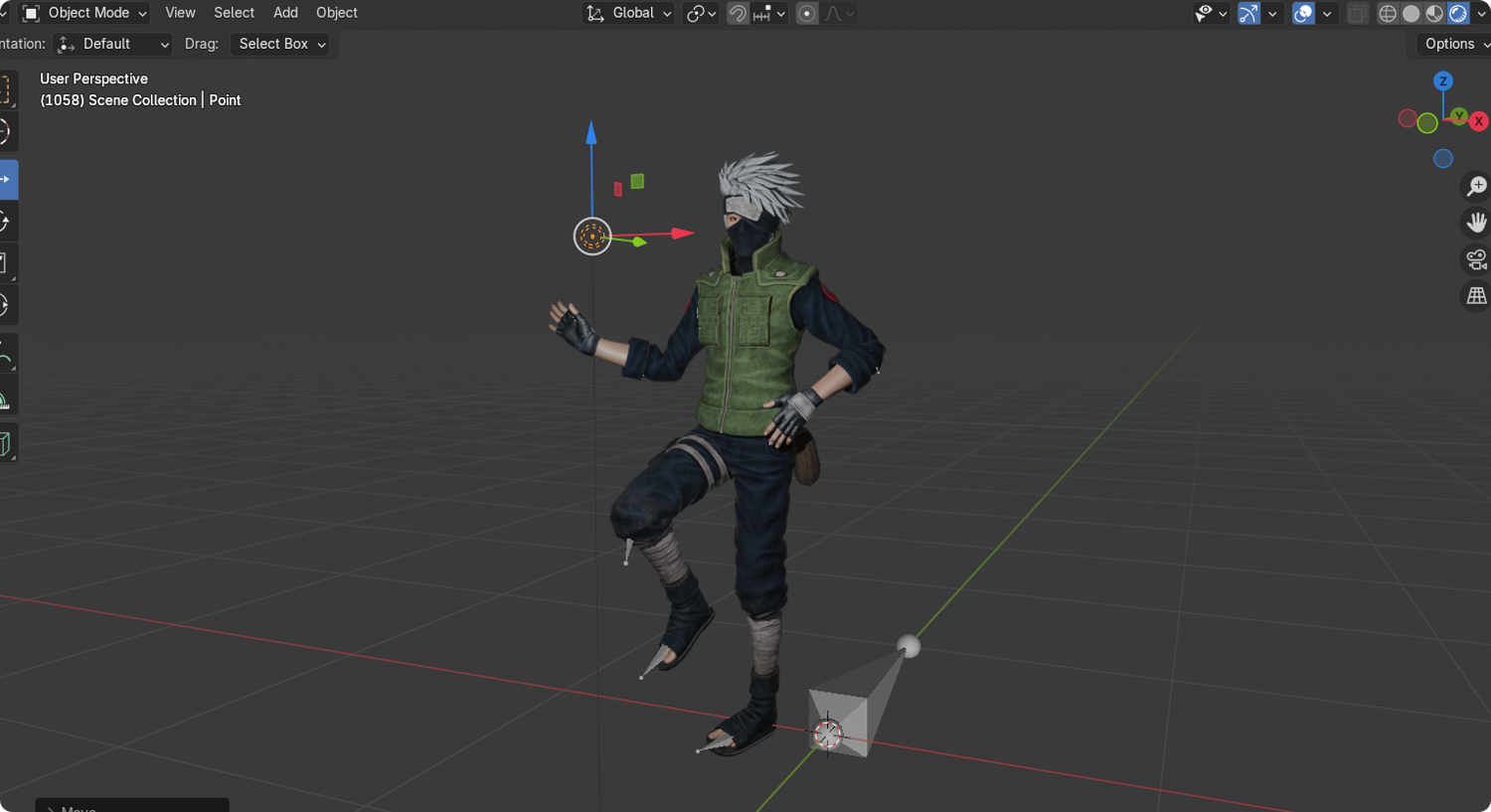Open the Object Mode dropdown
Image resolution: width=1491 pixels, height=812 pixels.
84,13
